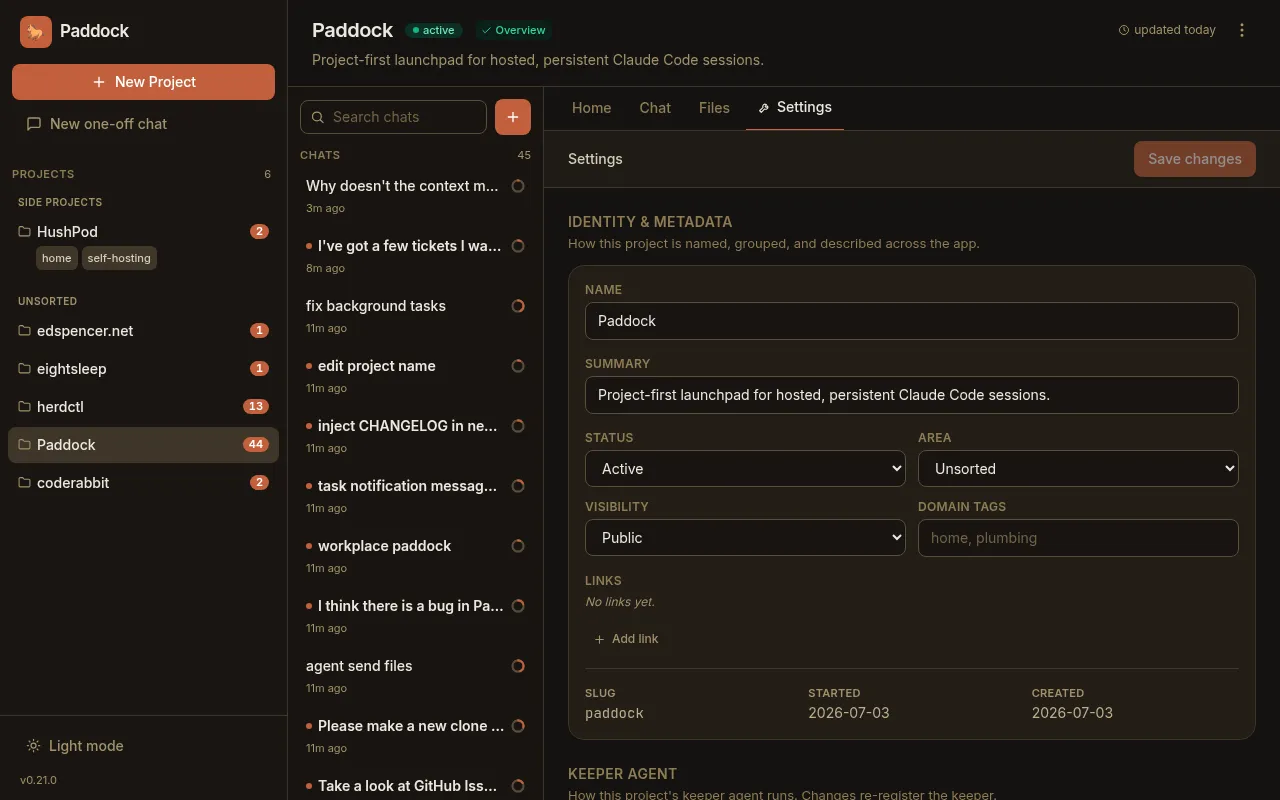Start a New one-off chat
Screen dimensions: 1280x800
coord(143,124)
